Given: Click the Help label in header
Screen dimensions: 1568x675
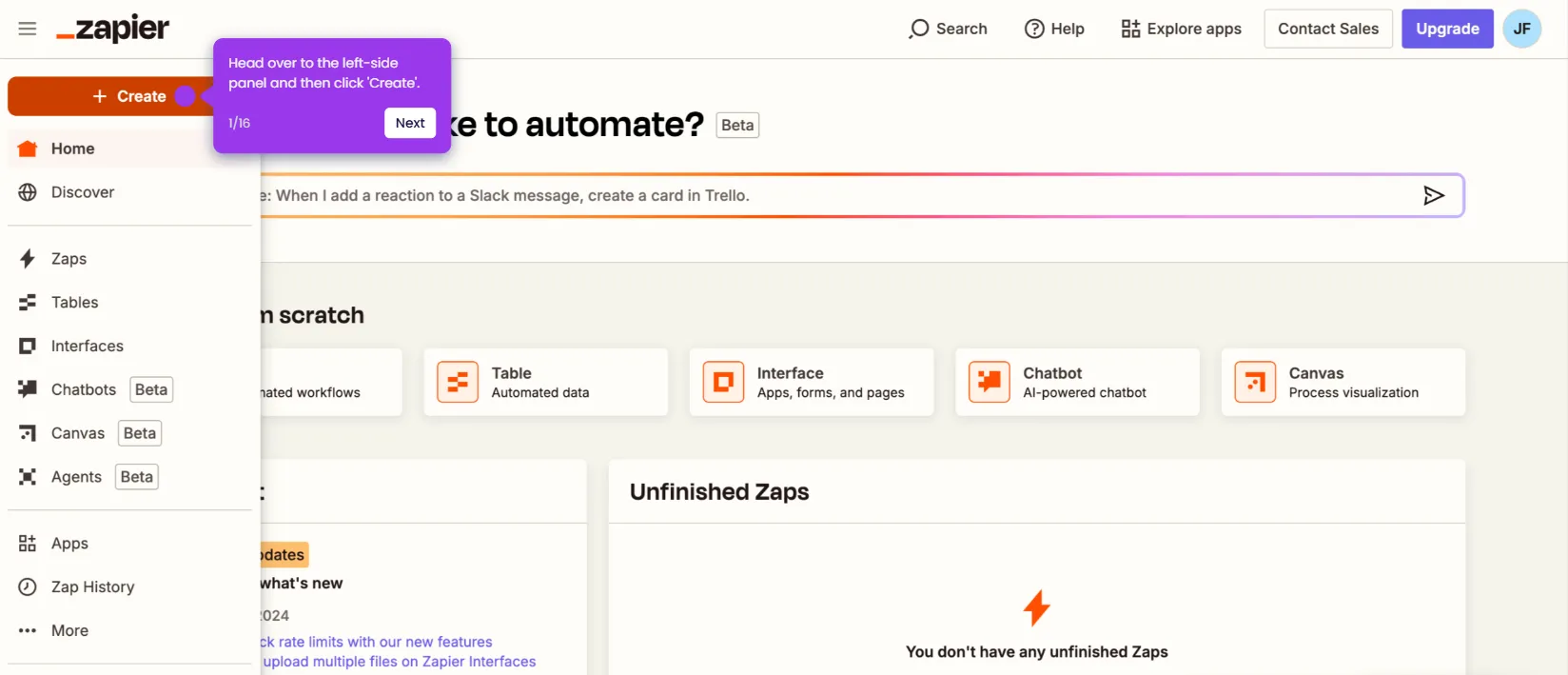Looking at the screenshot, I should (1068, 29).
